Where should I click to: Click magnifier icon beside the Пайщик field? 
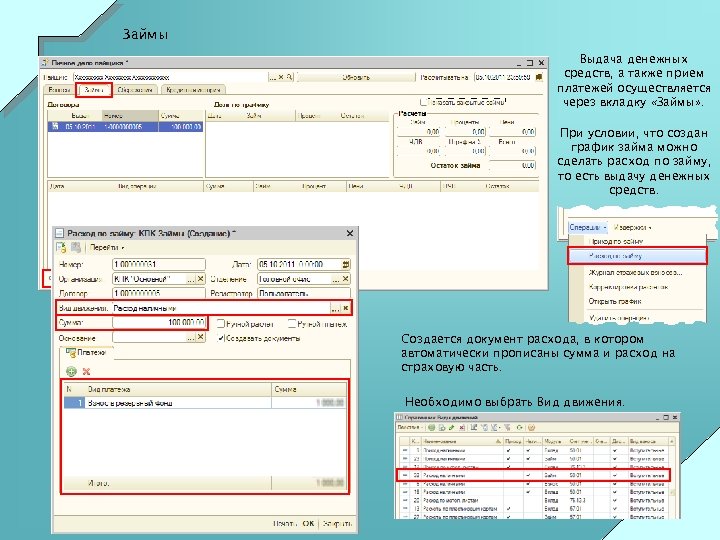click(289, 77)
